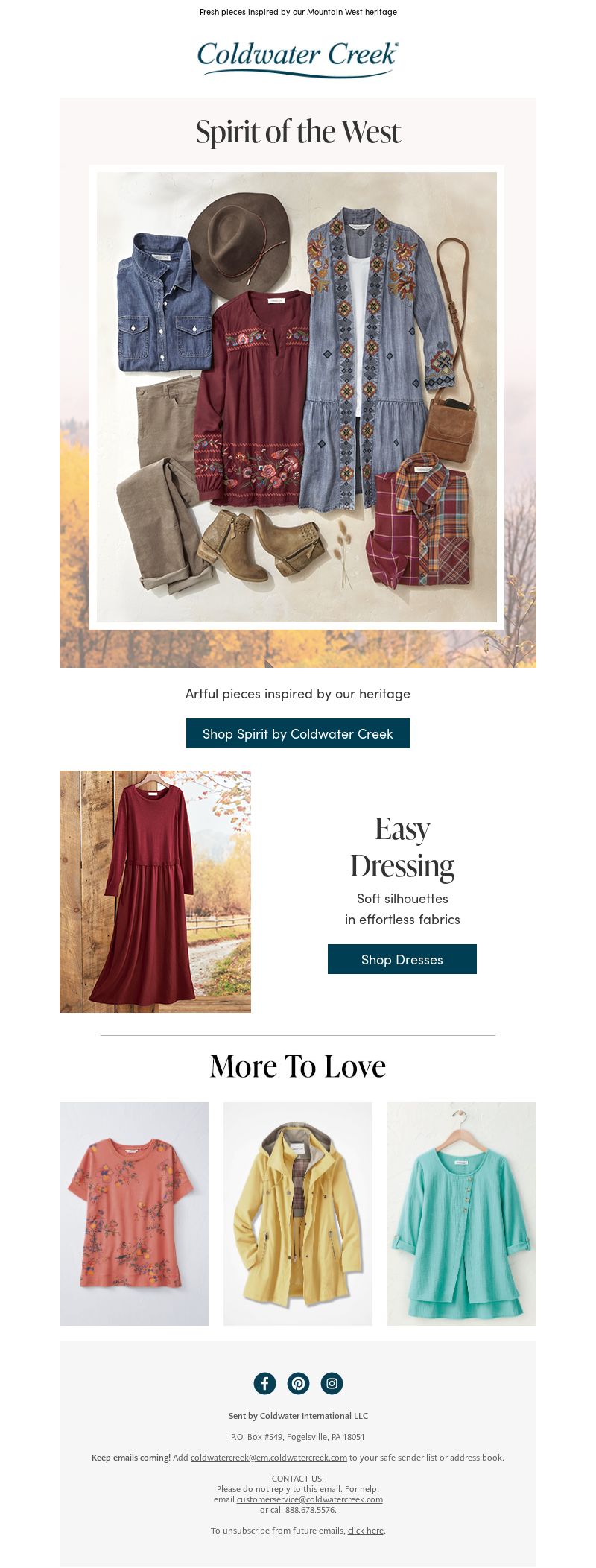Open the red maxi dress image
This screenshot has width=596, height=1568.
(x=155, y=891)
